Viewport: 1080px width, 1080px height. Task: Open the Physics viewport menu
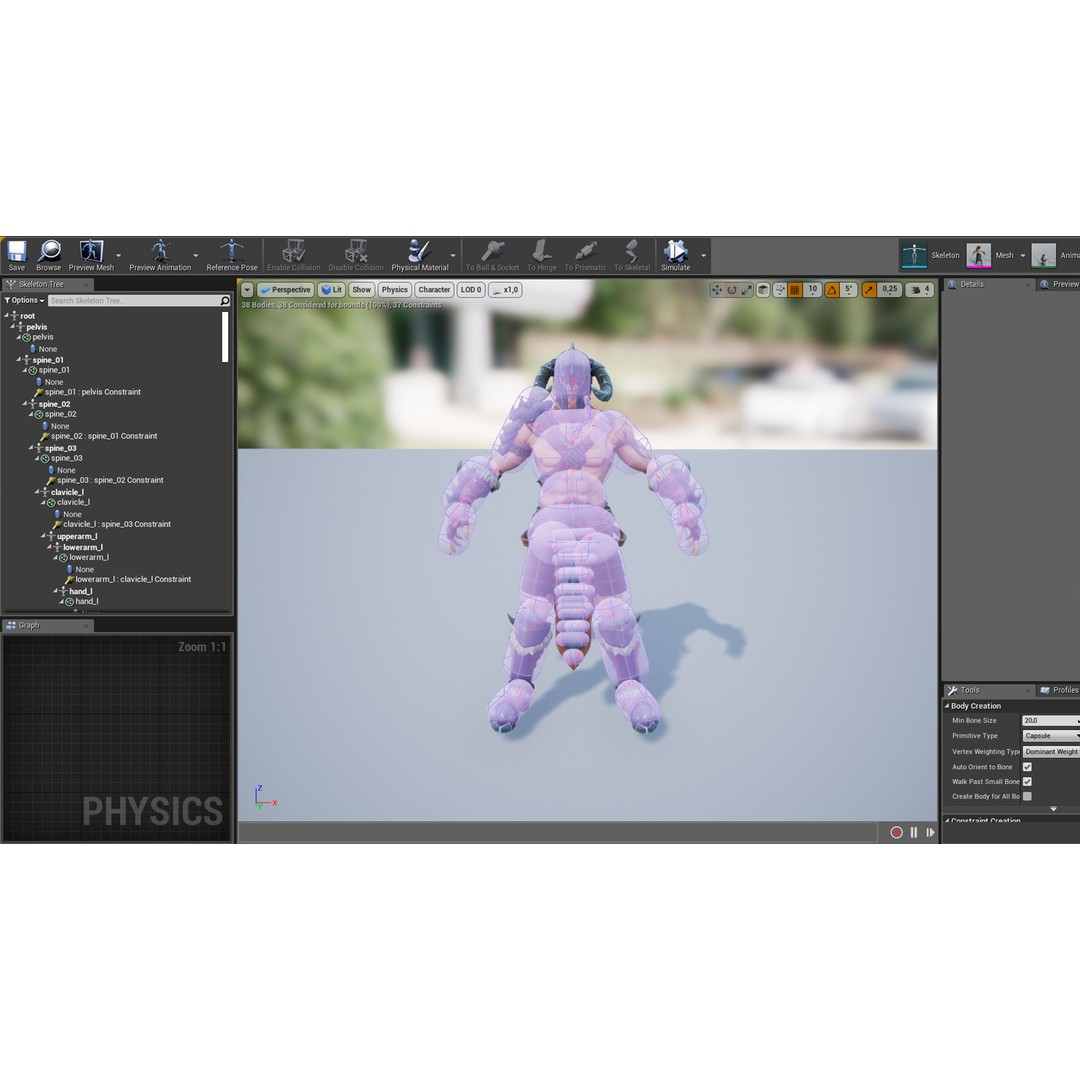coord(395,290)
